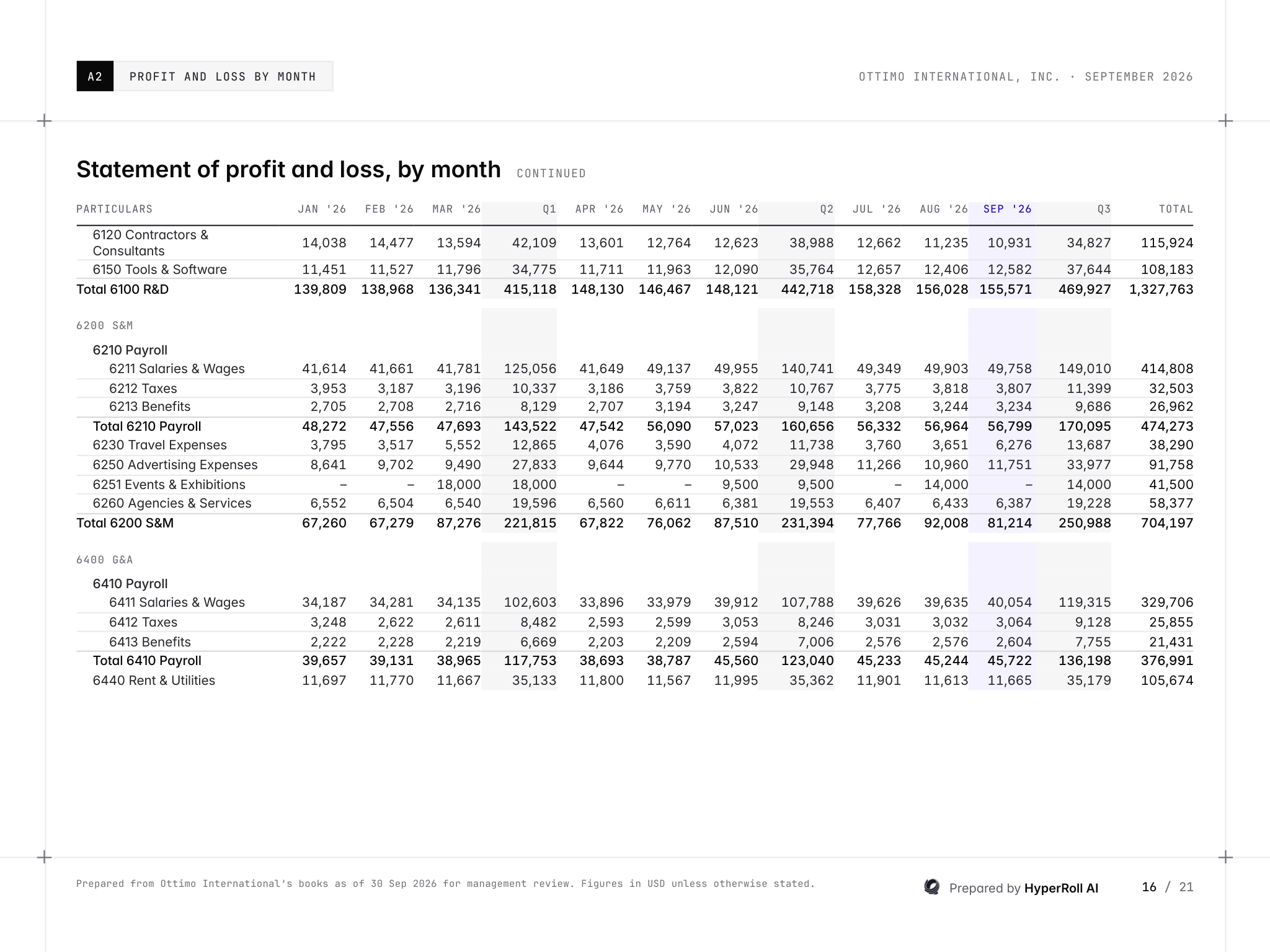Select the '6260 Agencies & Services' row label
The height and width of the screenshot is (952, 1270).
tap(172, 503)
